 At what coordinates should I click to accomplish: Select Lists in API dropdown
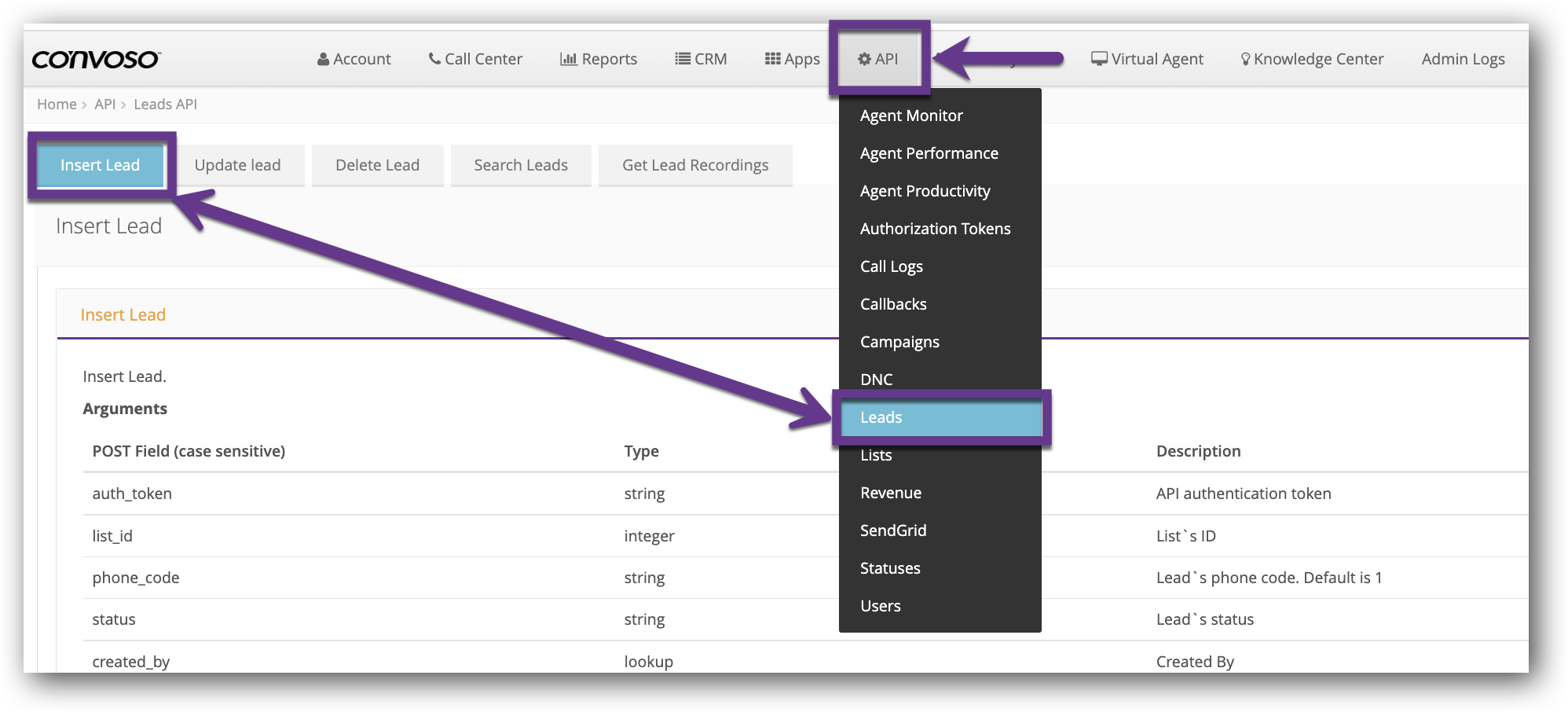pyautogui.click(x=940, y=455)
